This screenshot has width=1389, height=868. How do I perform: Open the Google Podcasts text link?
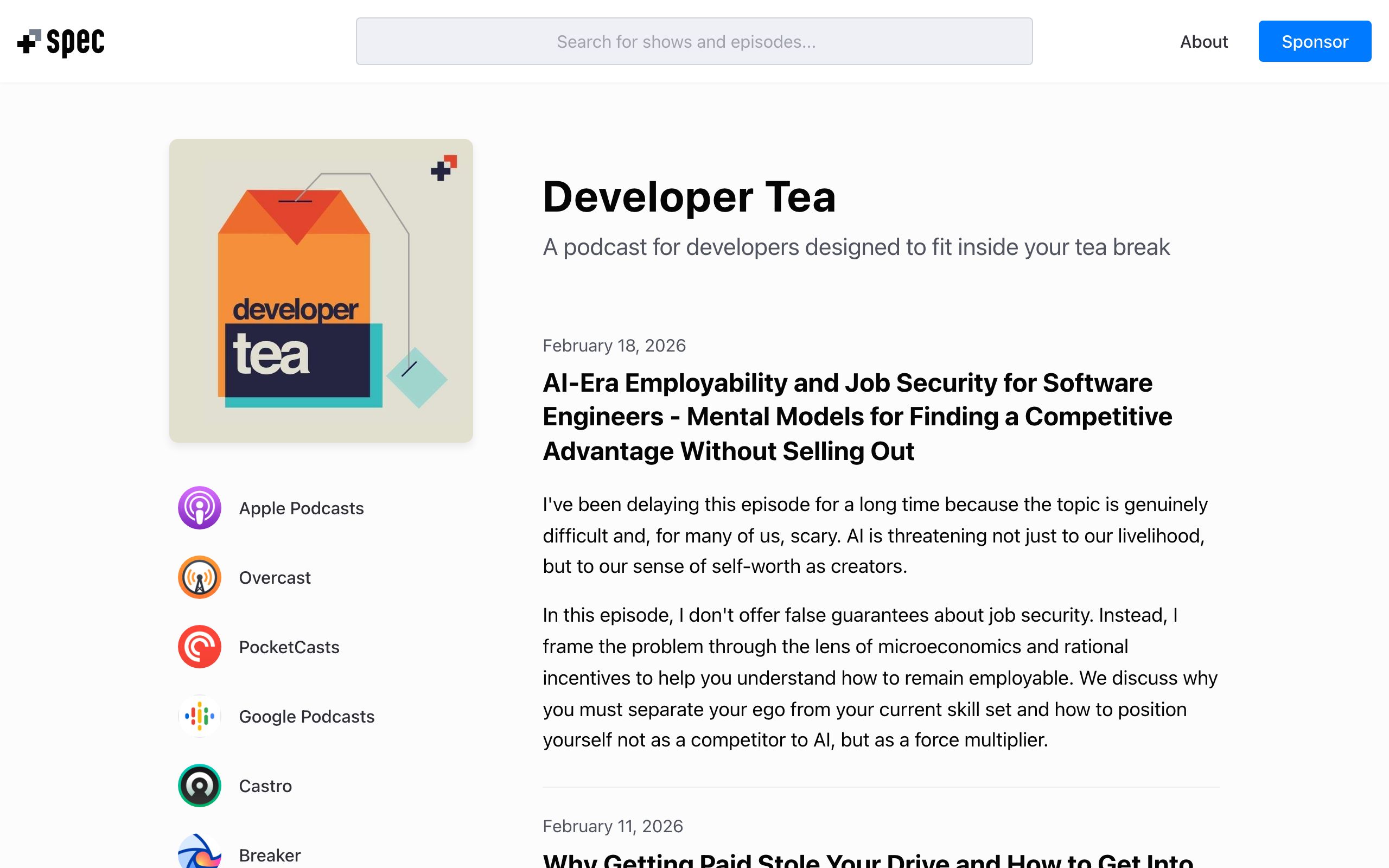click(x=307, y=717)
